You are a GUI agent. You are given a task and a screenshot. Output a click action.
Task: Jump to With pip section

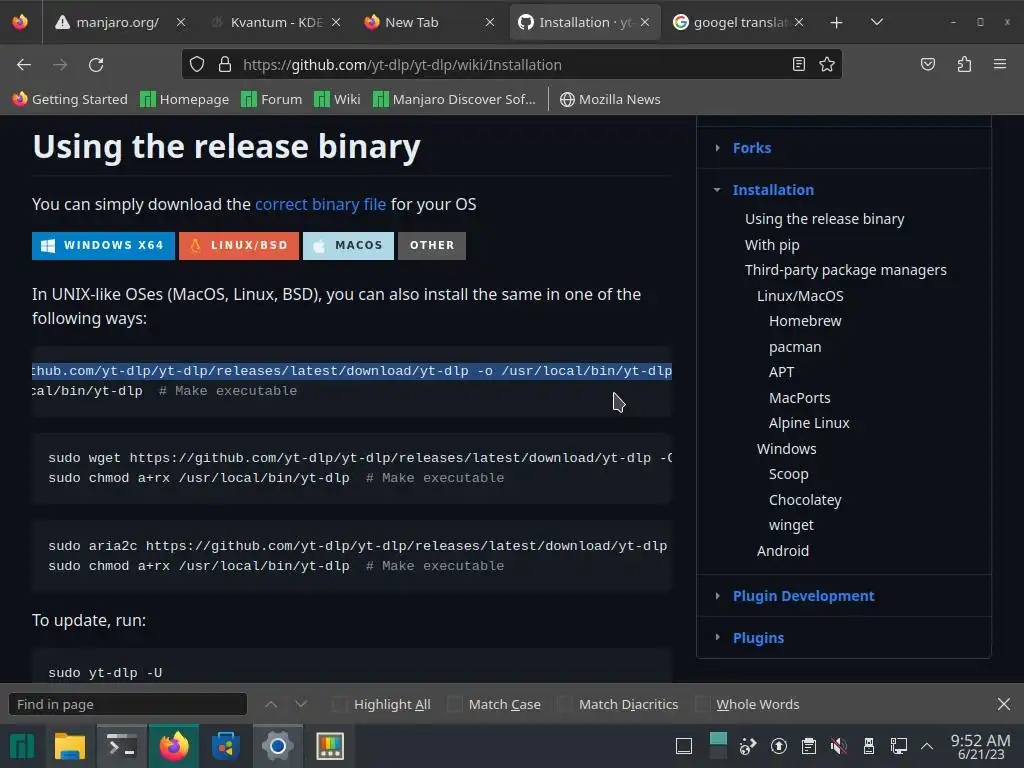[x=772, y=245]
